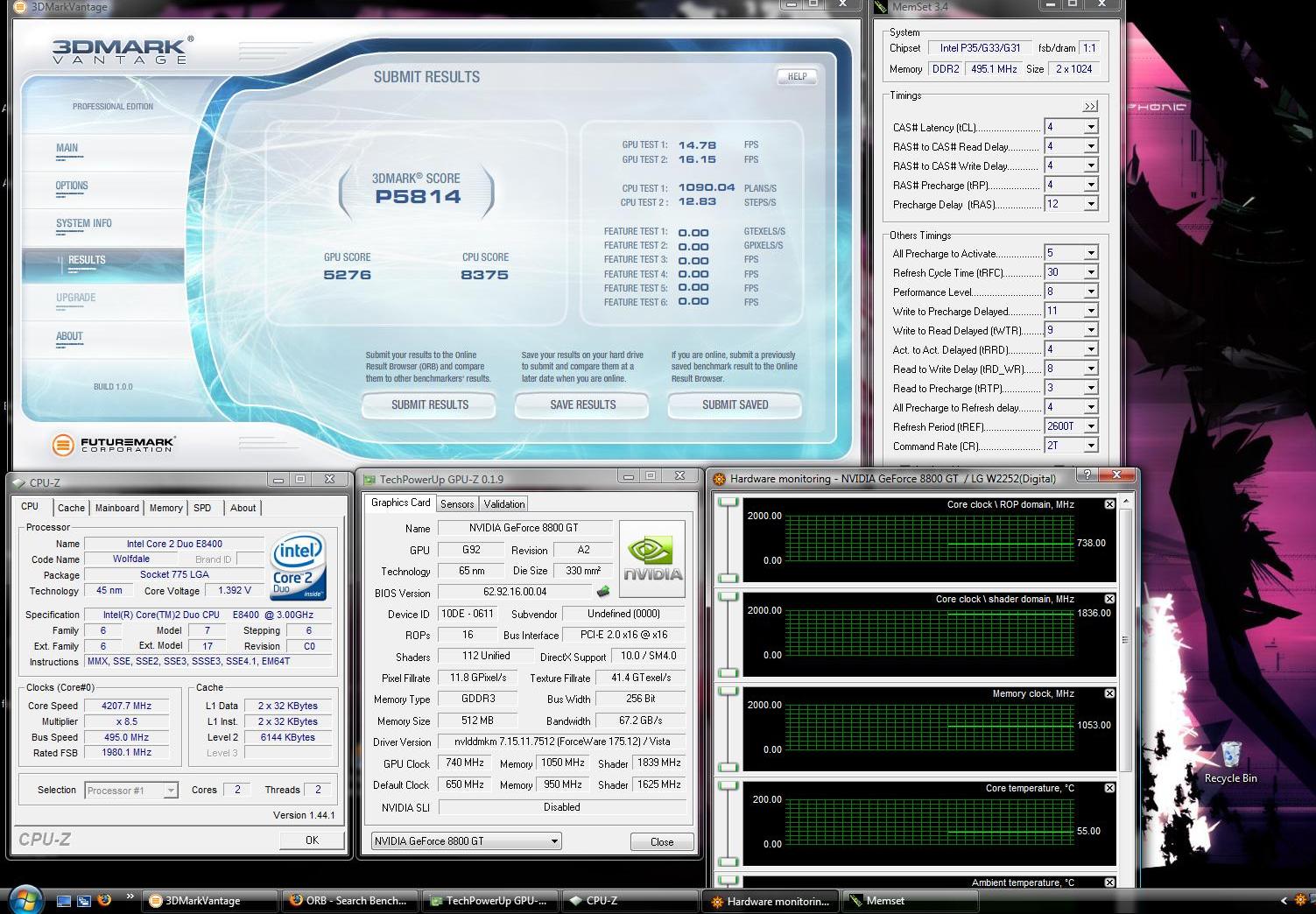The image size is (1316, 914).
Task: Switch to the Sensors tab in GPU-Z
Action: point(457,504)
